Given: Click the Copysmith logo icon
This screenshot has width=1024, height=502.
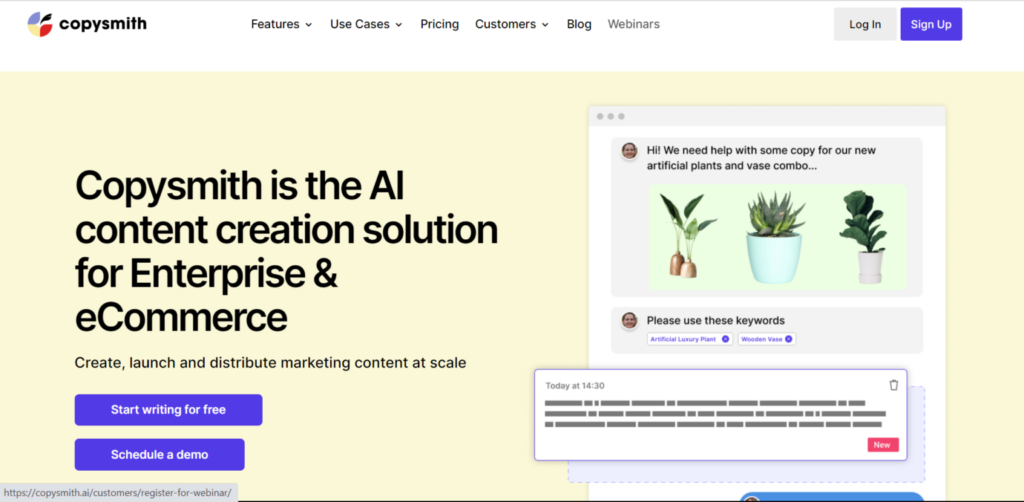Looking at the screenshot, I should coord(40,24).
